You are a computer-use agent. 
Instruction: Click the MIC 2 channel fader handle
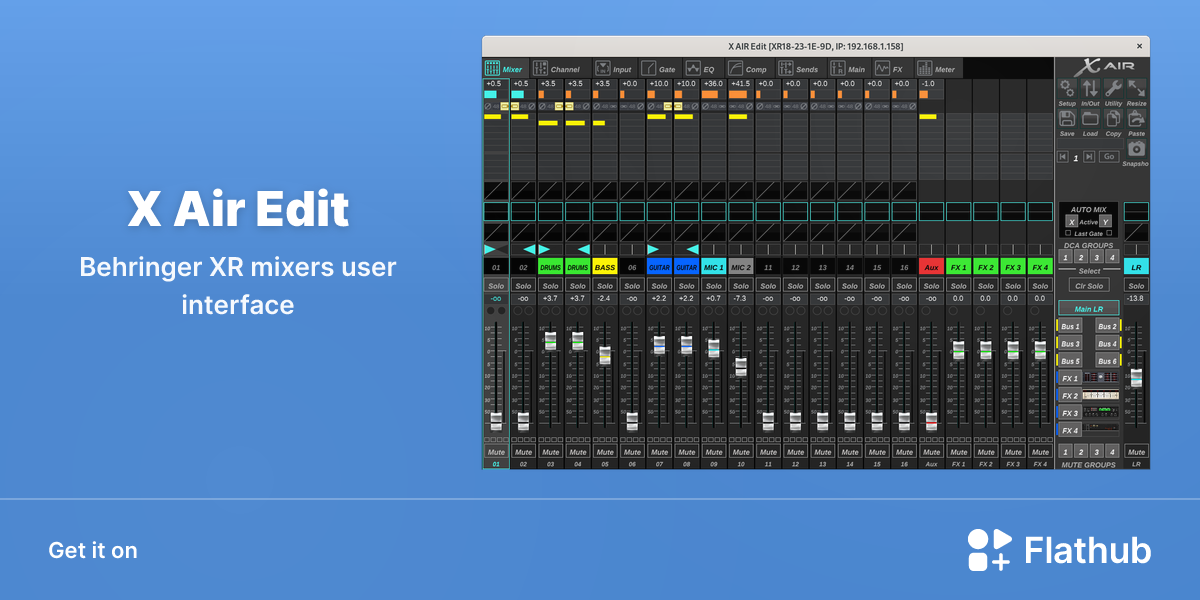740,367
